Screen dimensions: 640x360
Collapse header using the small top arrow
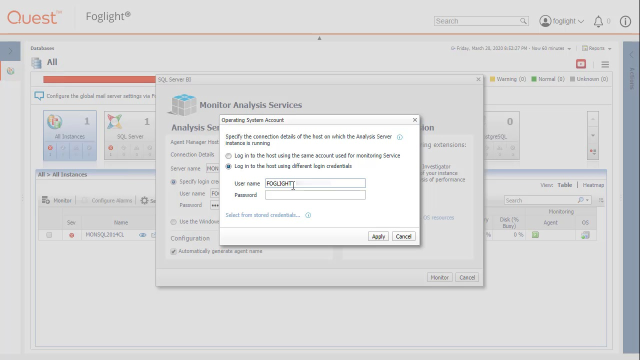click(319, 38)
